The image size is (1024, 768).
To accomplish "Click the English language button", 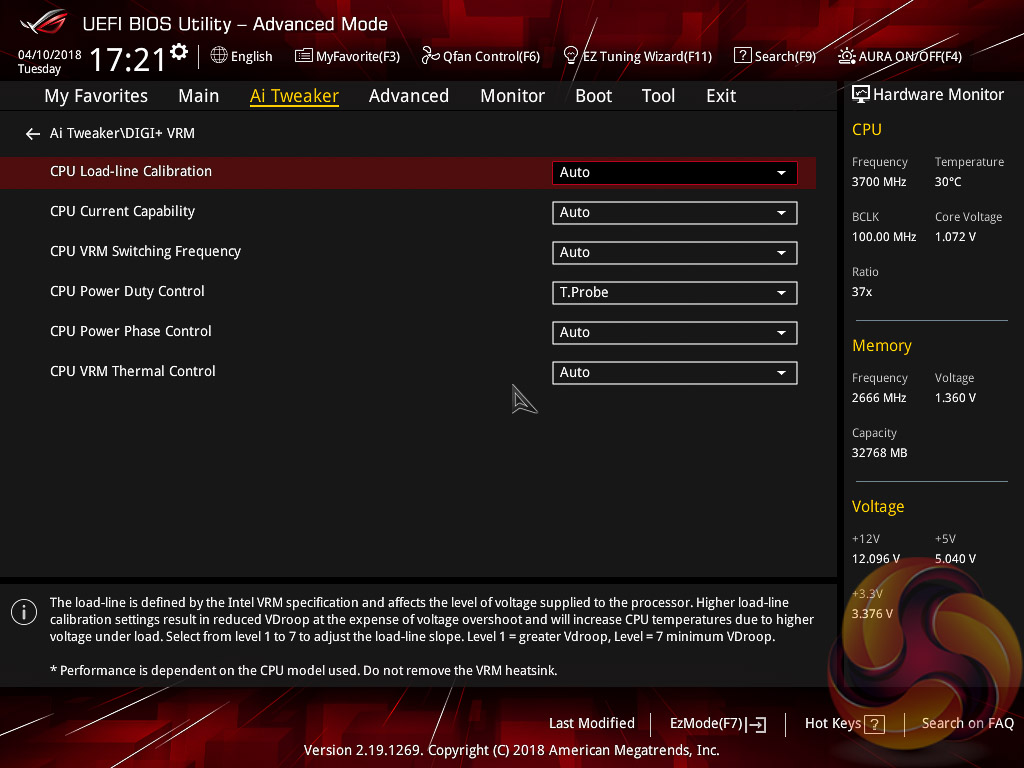I will click(242, 56).
